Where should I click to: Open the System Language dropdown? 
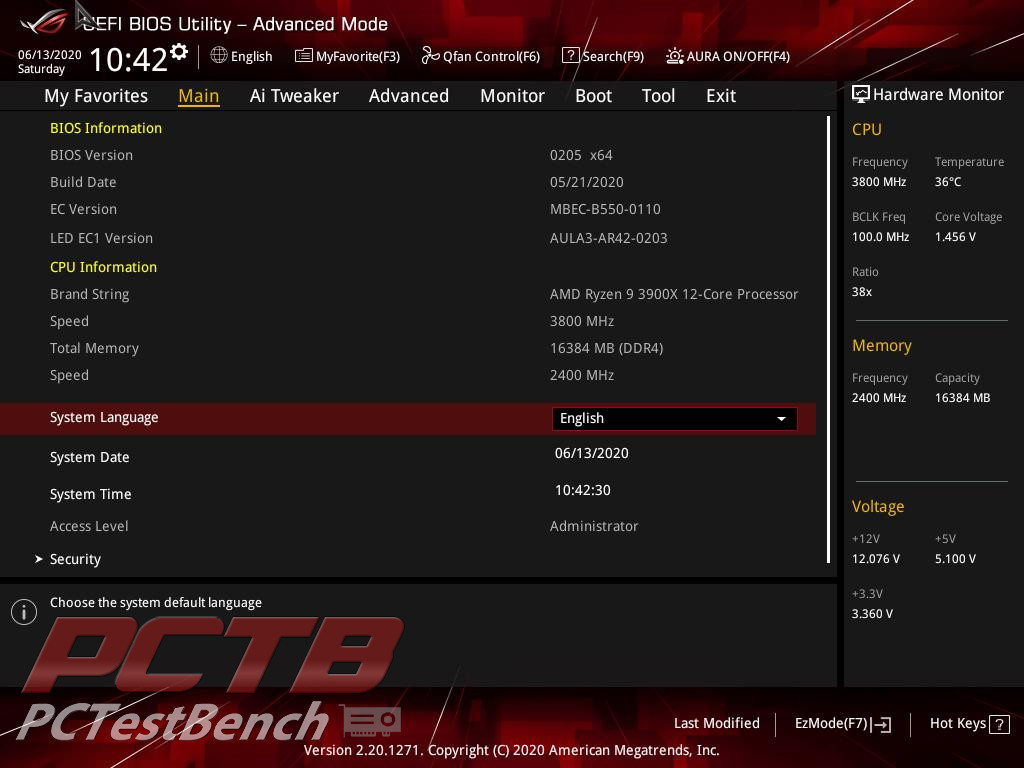pyautogui.click(x=674, y=419)
